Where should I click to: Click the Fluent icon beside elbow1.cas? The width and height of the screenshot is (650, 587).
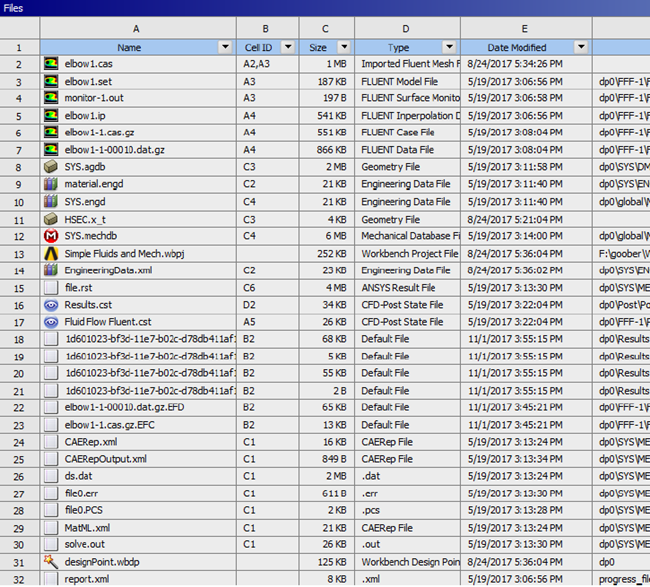pyautogui.click(x=51, y=63)
